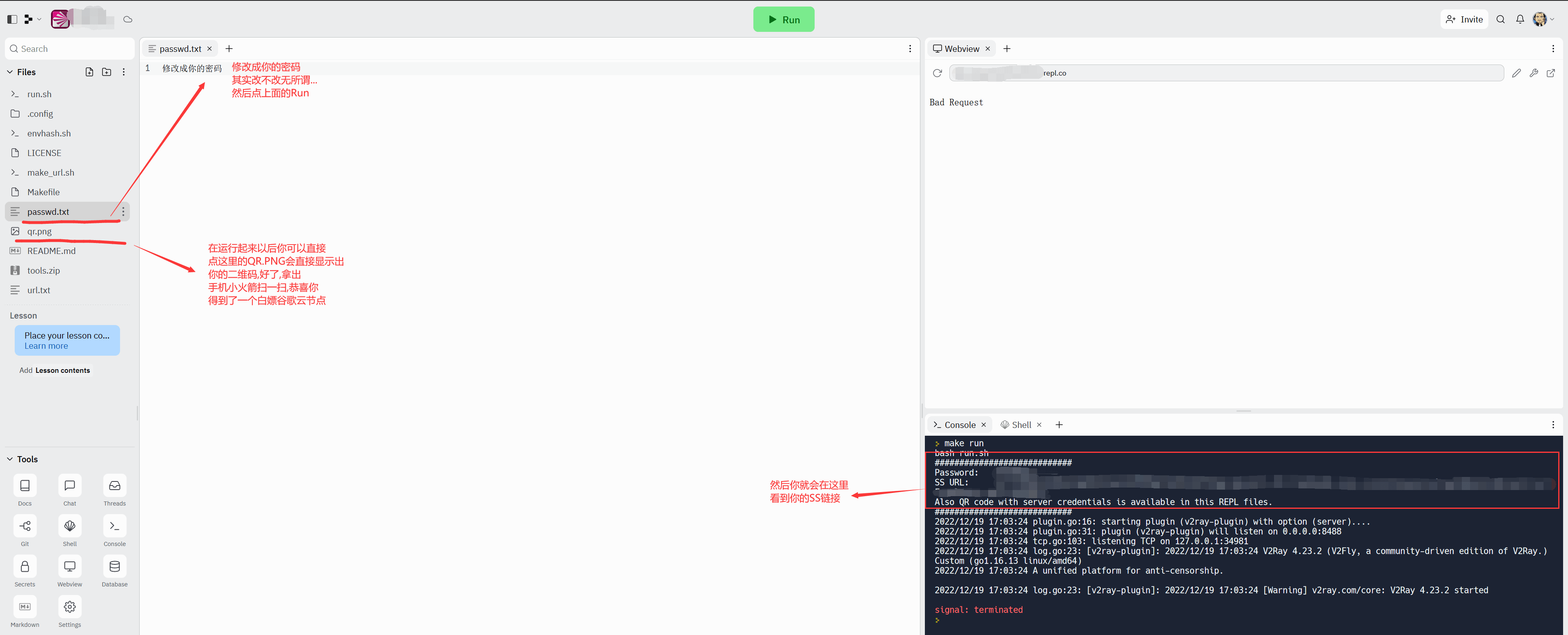Open the Threads tool
This screenshot has width=1568, height=635.
point(114,486)
